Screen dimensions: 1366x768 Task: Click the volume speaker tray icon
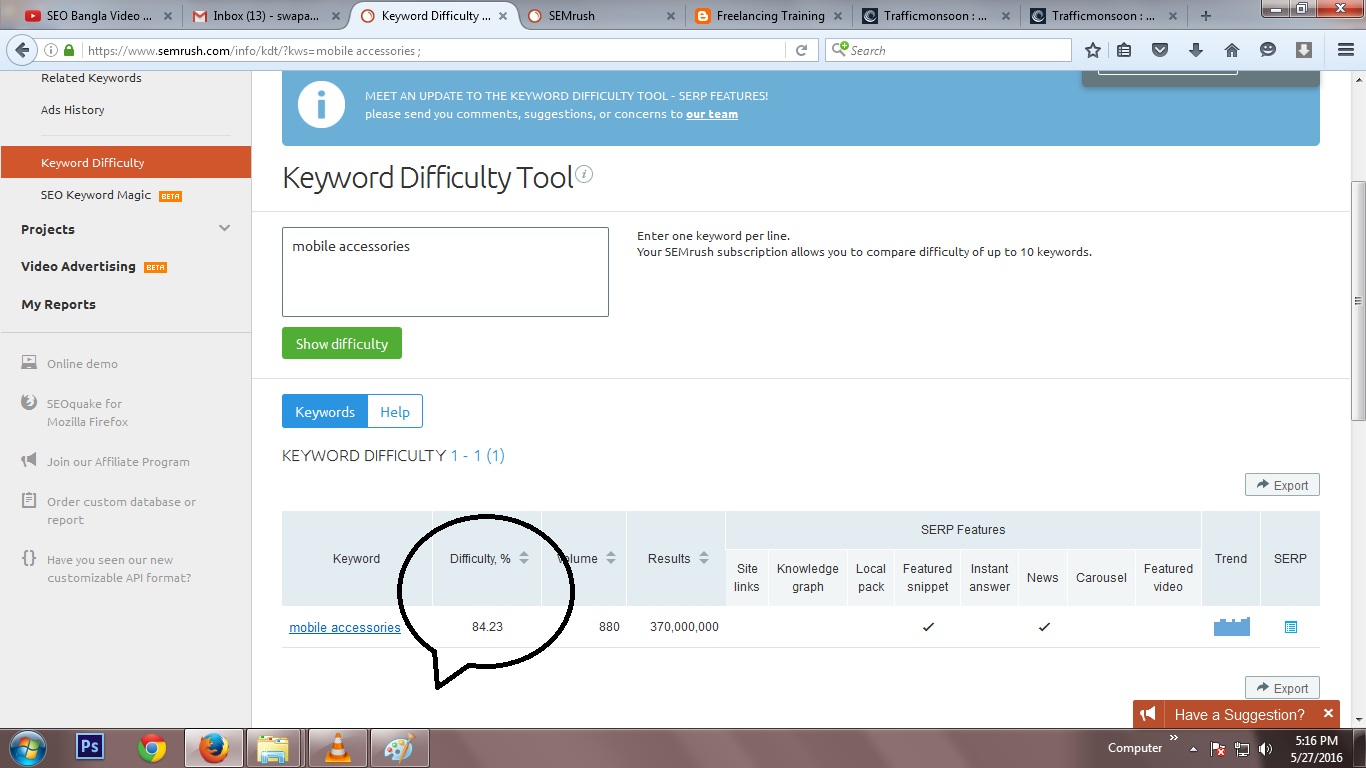[x=1266, y=748]
